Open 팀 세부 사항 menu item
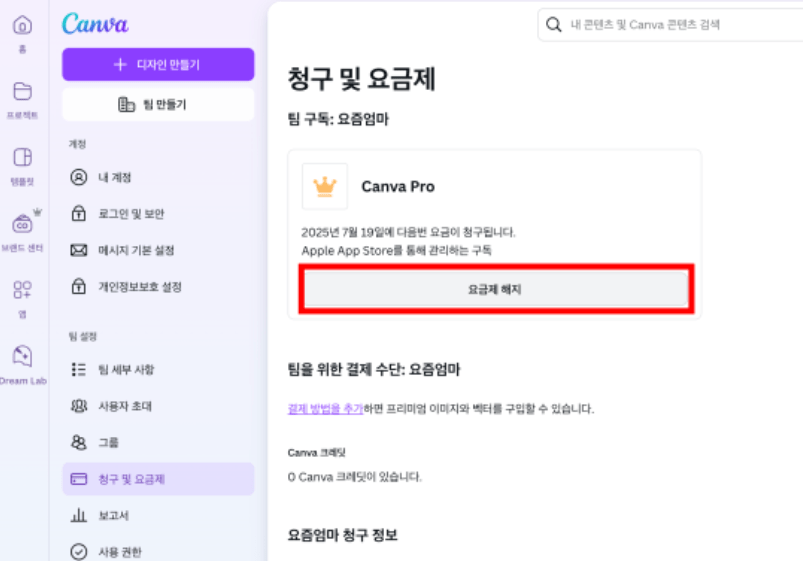Image resolution: width=803 pixels, height=564 pixels. click(x=158, y=369)
